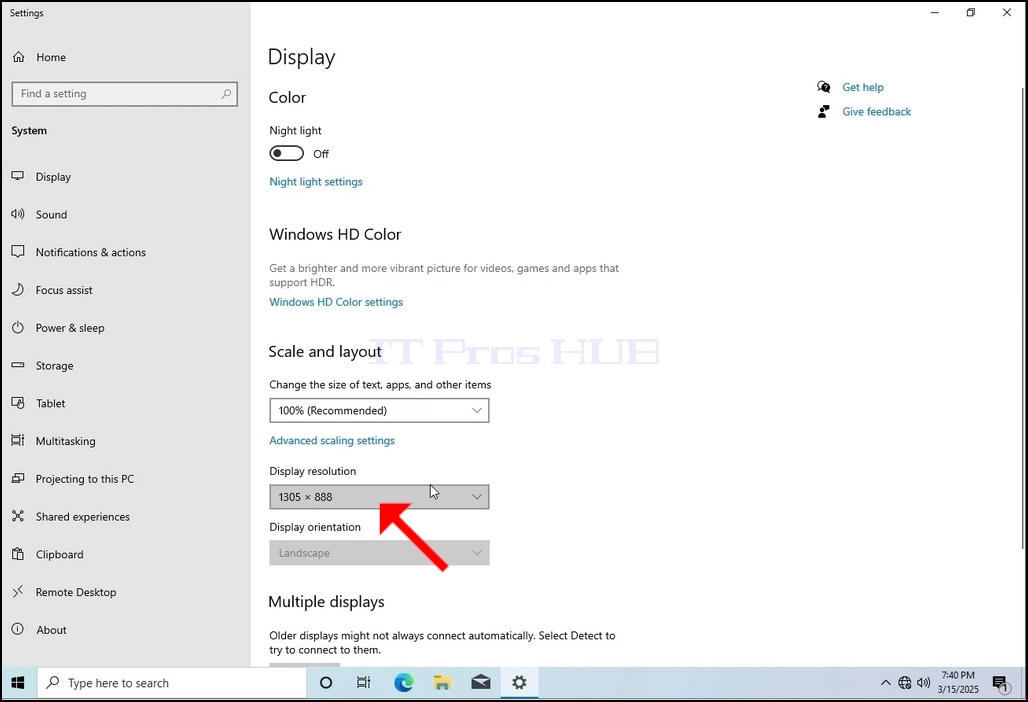The width and height of the screenshot is (1028, 702).
Task: Open File Explorer from the taskbar
Action: coord(442,683)
